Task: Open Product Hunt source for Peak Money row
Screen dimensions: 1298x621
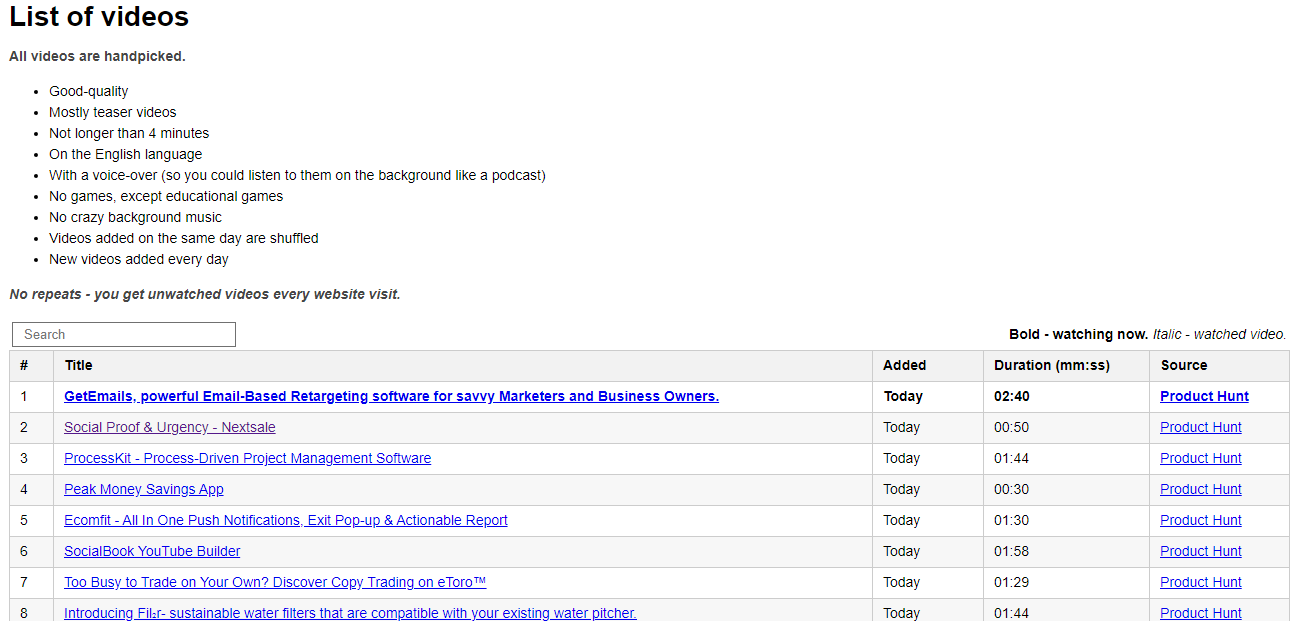Action: 1200,489
